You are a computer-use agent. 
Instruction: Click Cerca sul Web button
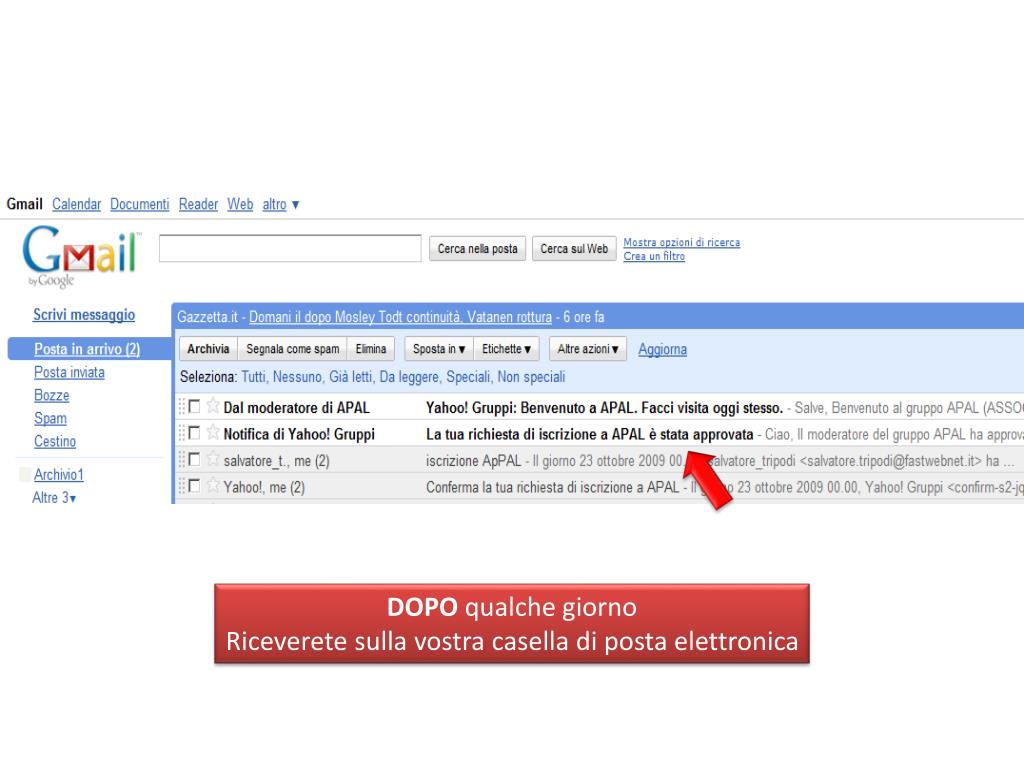(x=574, y=249)
